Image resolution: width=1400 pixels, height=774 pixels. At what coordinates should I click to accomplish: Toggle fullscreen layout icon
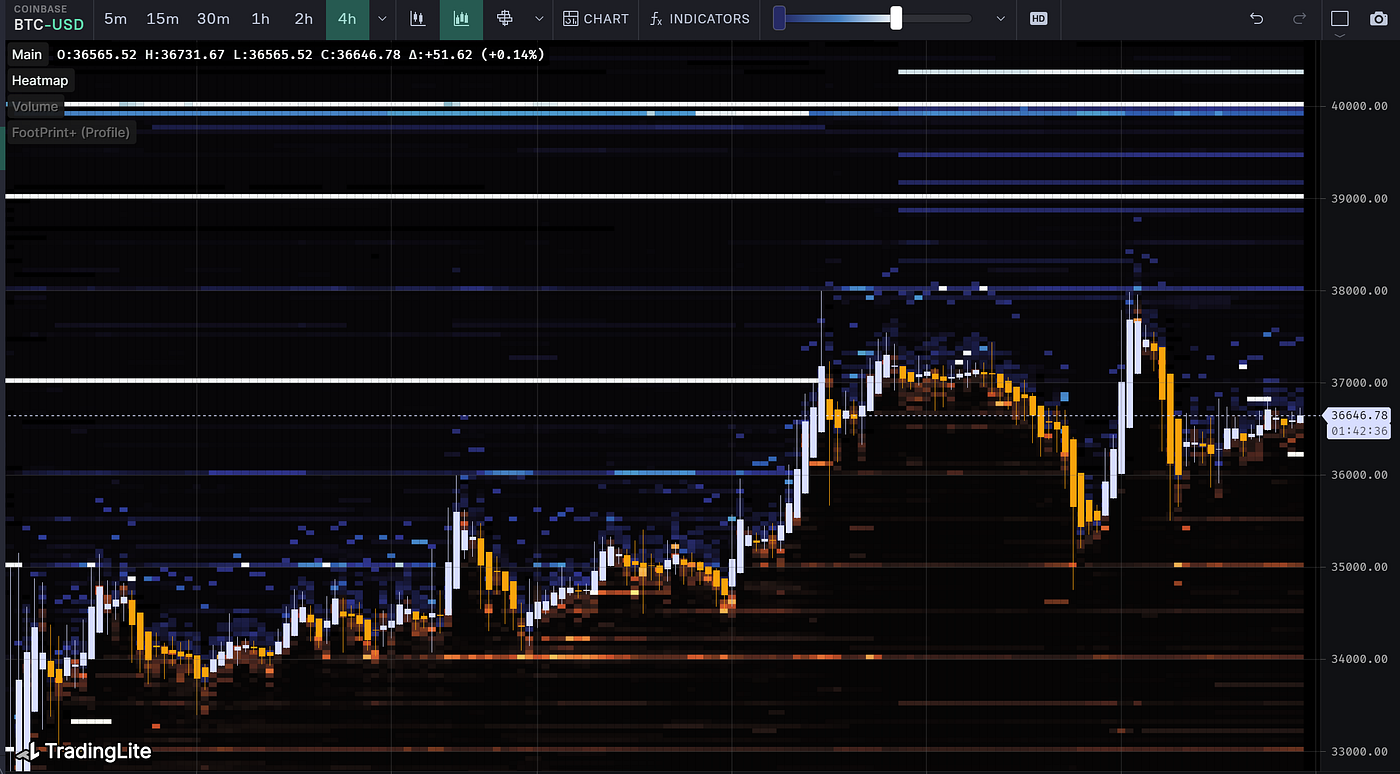tap(1340, 19)
